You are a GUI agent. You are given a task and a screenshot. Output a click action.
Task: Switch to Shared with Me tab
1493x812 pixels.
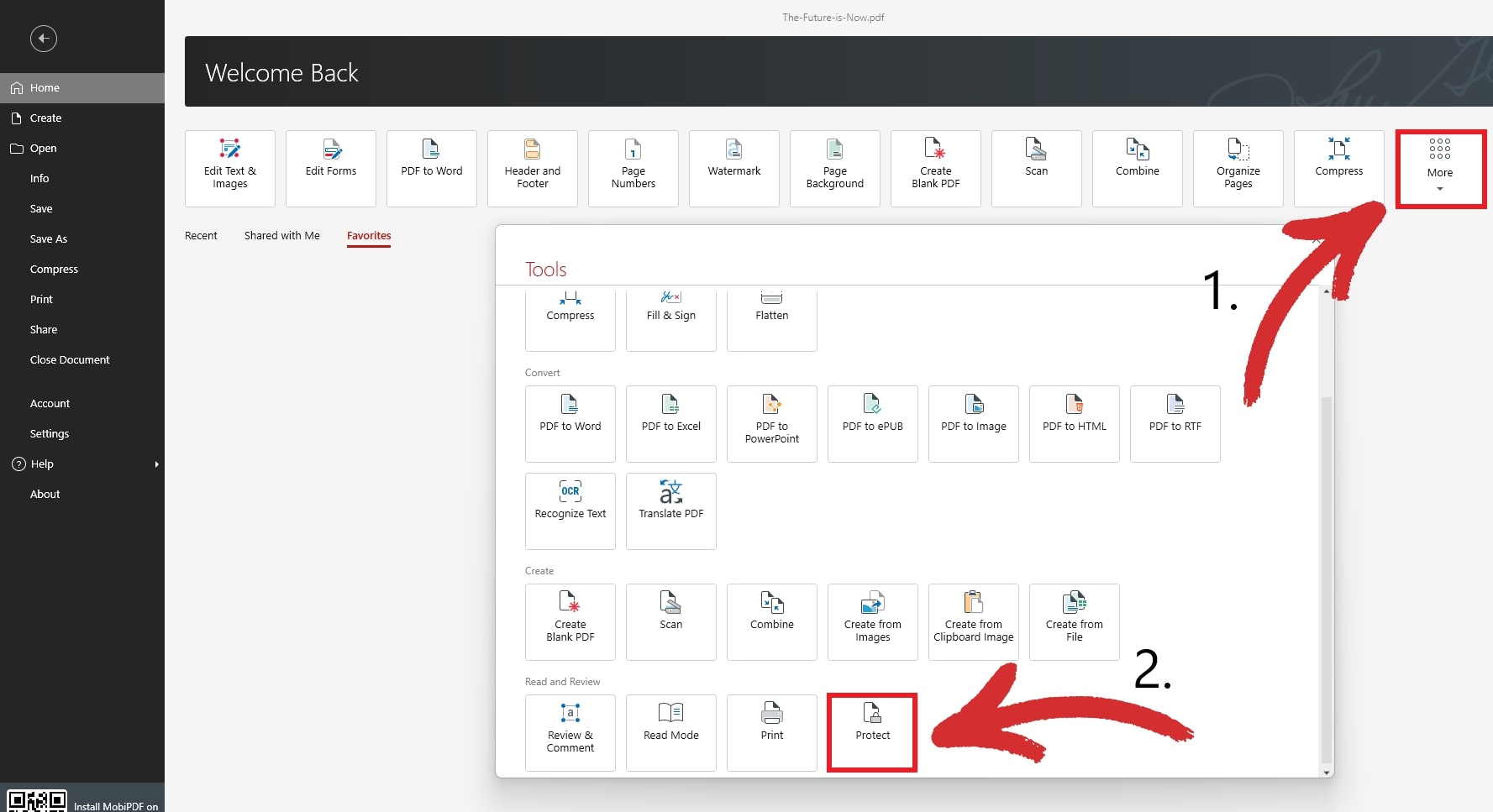pos(282,236)
